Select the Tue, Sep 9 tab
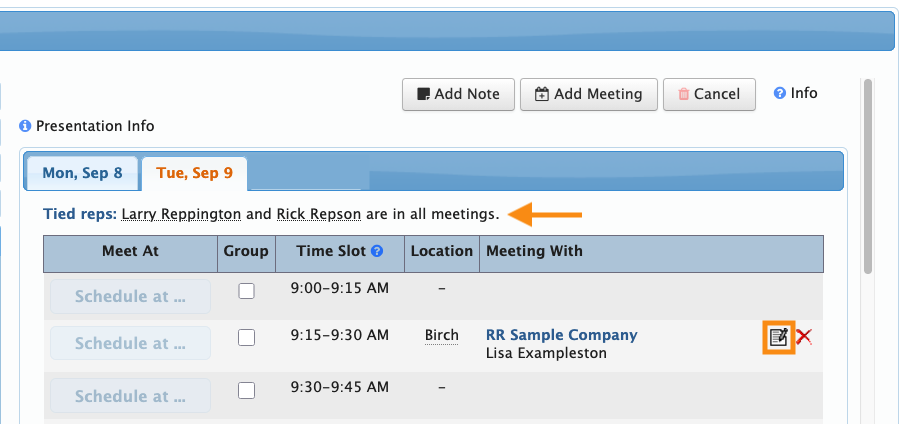Viewport: 906px width, 424px height. pyautogui.click(x=194, y=173)
